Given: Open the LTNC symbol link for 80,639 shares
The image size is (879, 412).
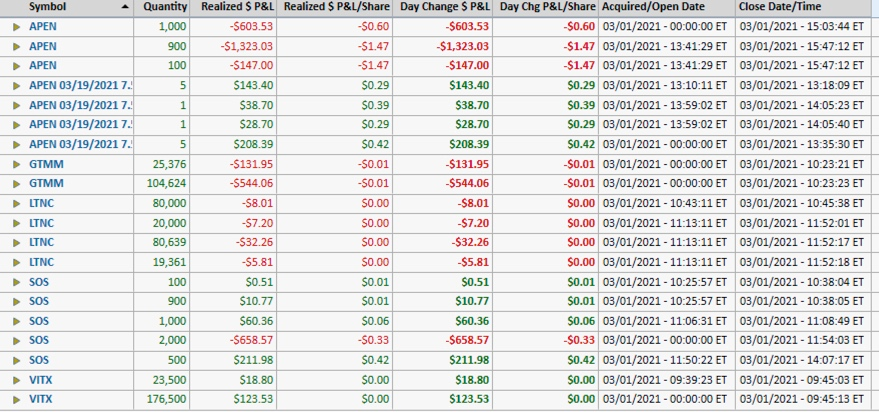Looking at the screenshot, I should (42, 242).
